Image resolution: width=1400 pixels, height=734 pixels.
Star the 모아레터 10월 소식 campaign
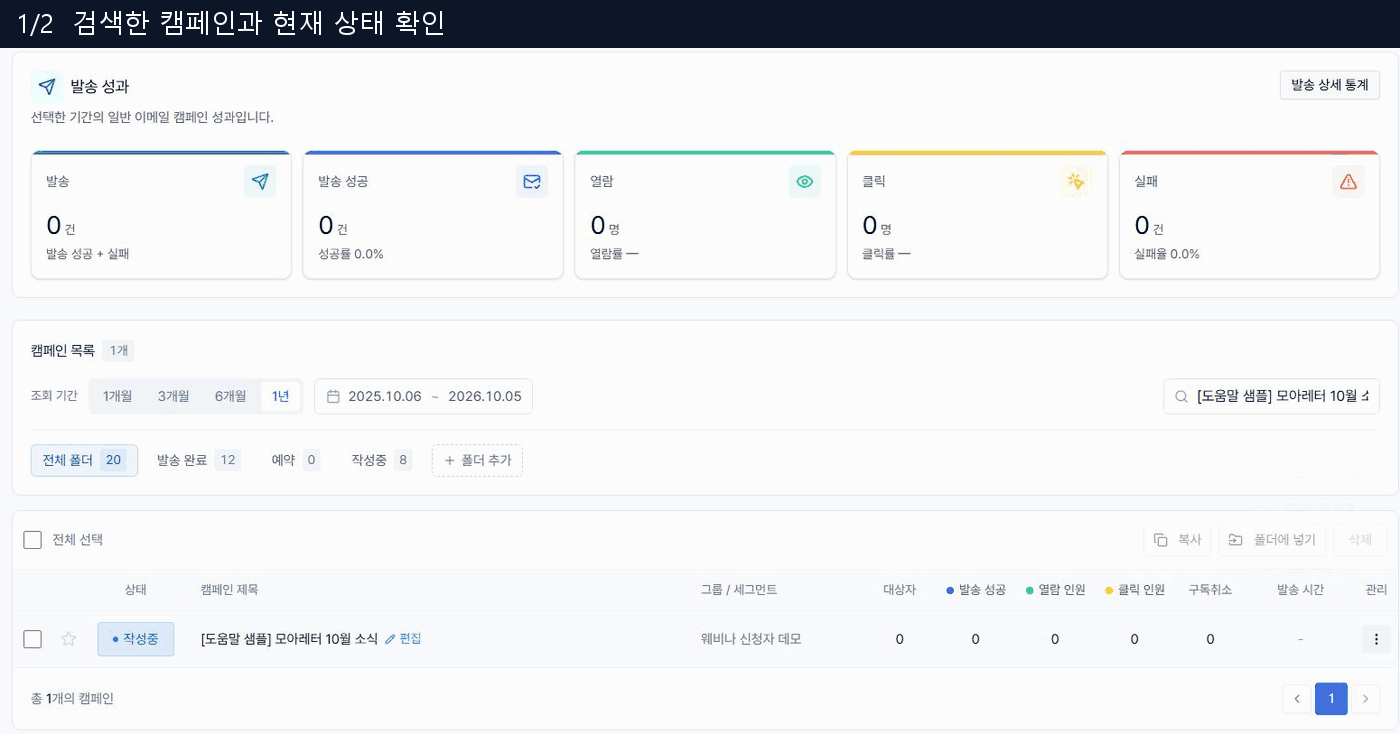[69, 639]
